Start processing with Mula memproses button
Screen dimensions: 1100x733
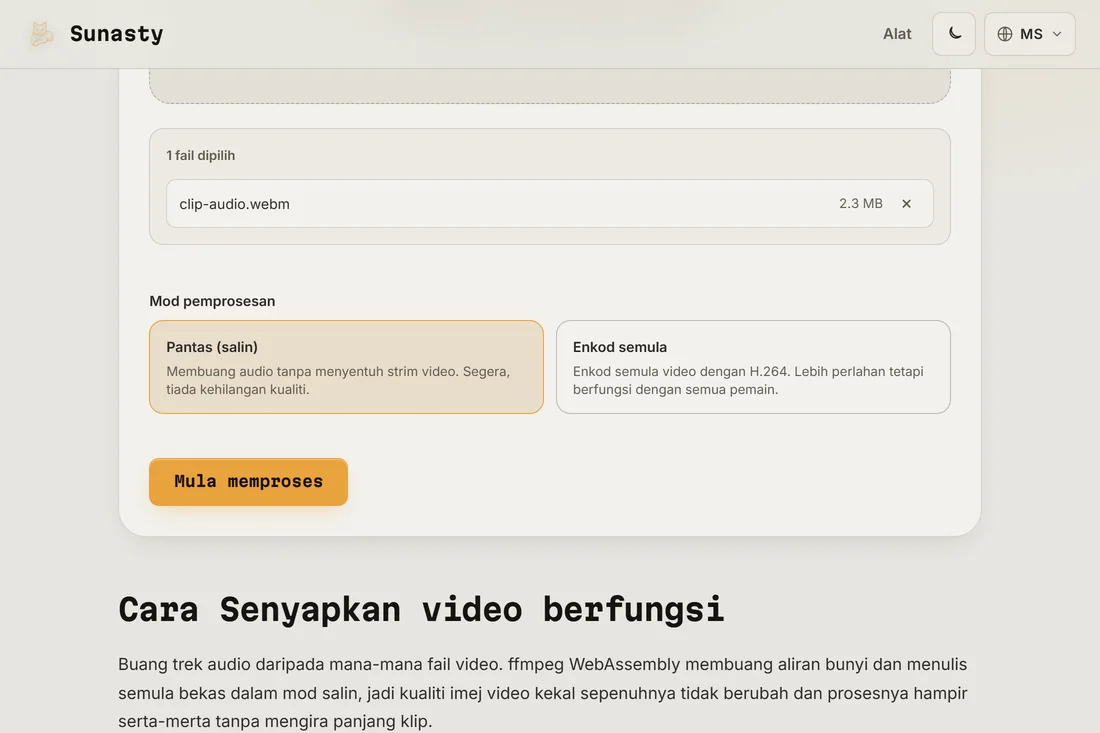click(248, 482)
